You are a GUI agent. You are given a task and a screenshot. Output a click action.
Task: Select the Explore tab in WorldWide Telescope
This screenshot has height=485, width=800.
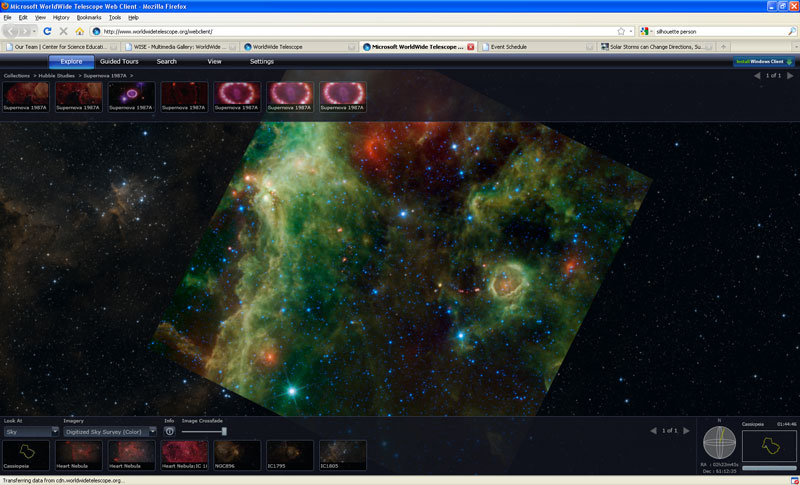(x=71, y=62)
